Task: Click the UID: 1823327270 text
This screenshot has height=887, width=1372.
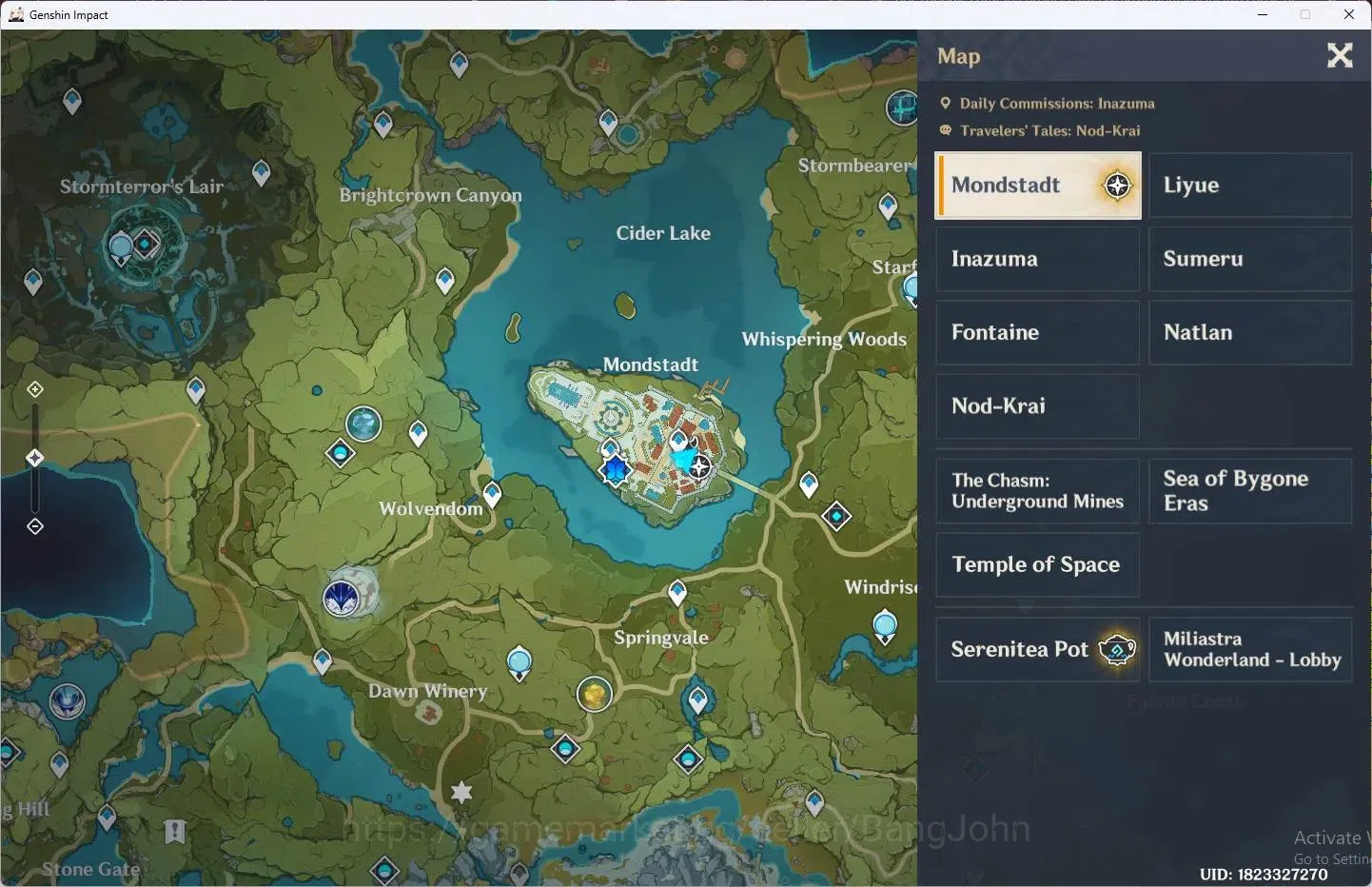Action: (1264, 874)
